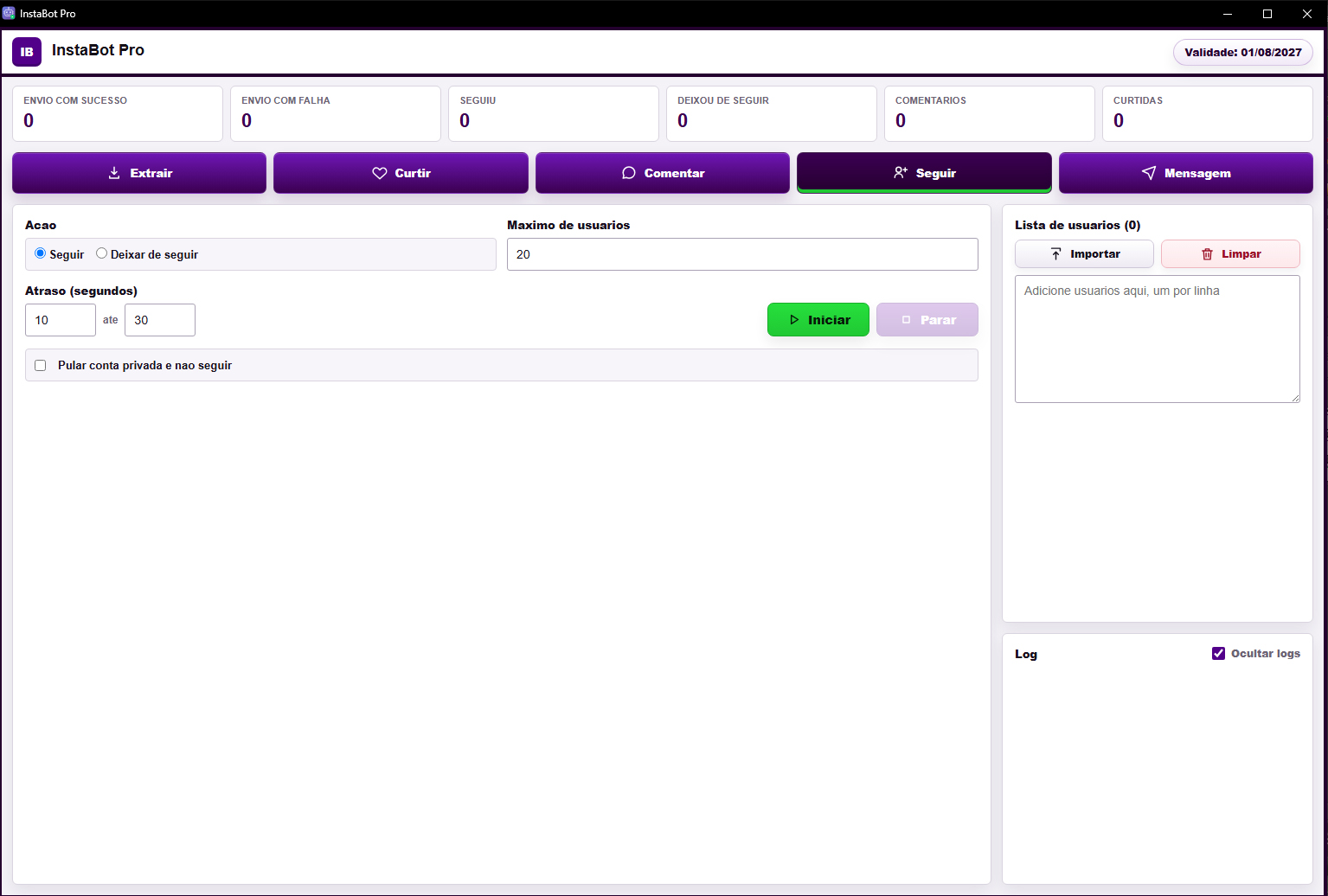Select the Seguir radio option
Image resolution: width=1328 pixels, height=896 pixels.
pyautogui.click(x=40, y=253)
